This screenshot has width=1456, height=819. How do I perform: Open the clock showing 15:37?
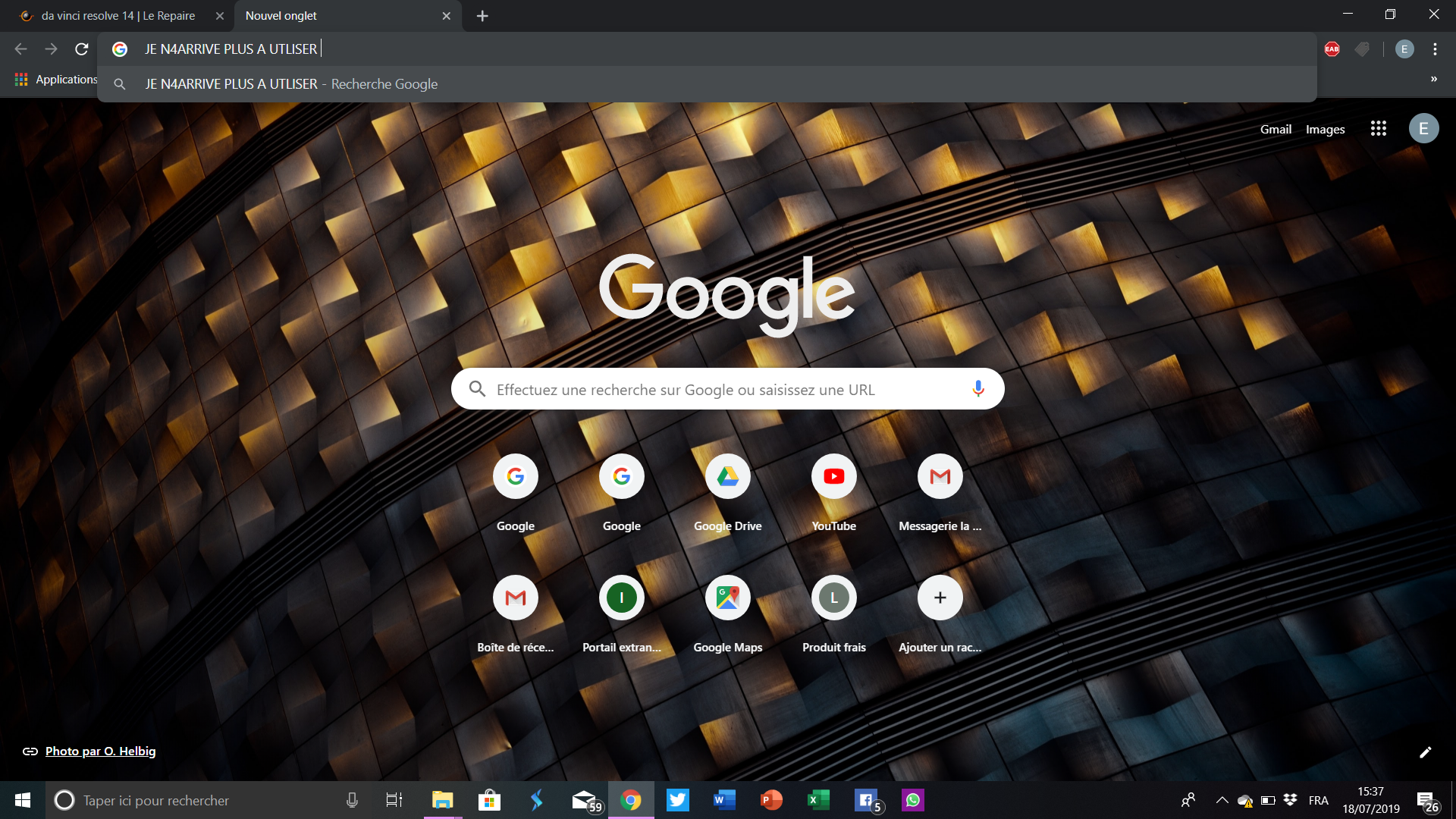coord(1371,800)
